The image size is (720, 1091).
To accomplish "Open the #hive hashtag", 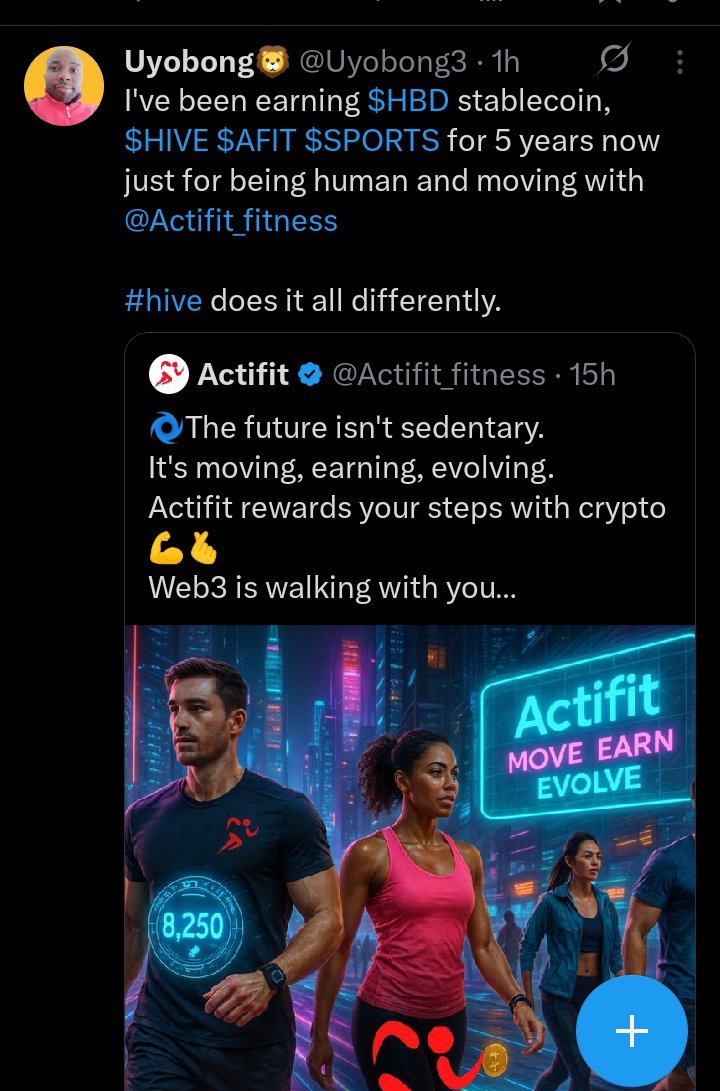I will click(163, 301).
